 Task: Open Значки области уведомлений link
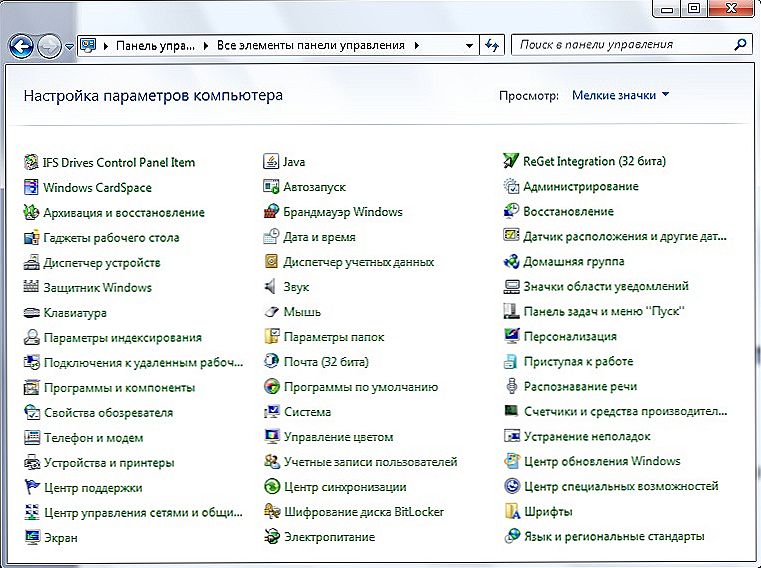point(606,286)
